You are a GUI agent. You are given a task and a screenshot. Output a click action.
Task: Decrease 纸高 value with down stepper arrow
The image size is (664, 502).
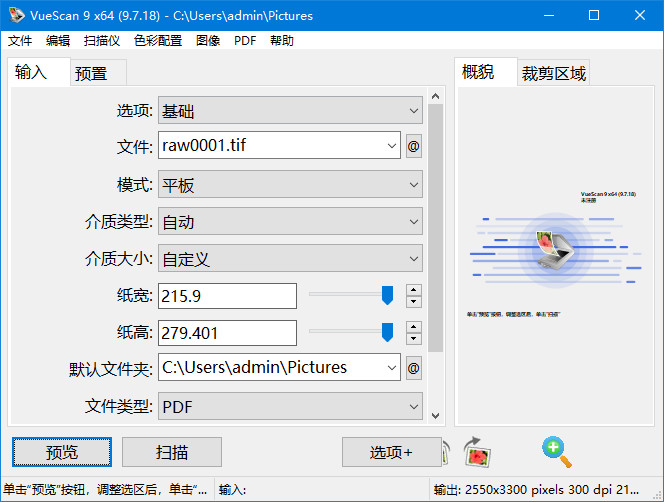point(414,339)
